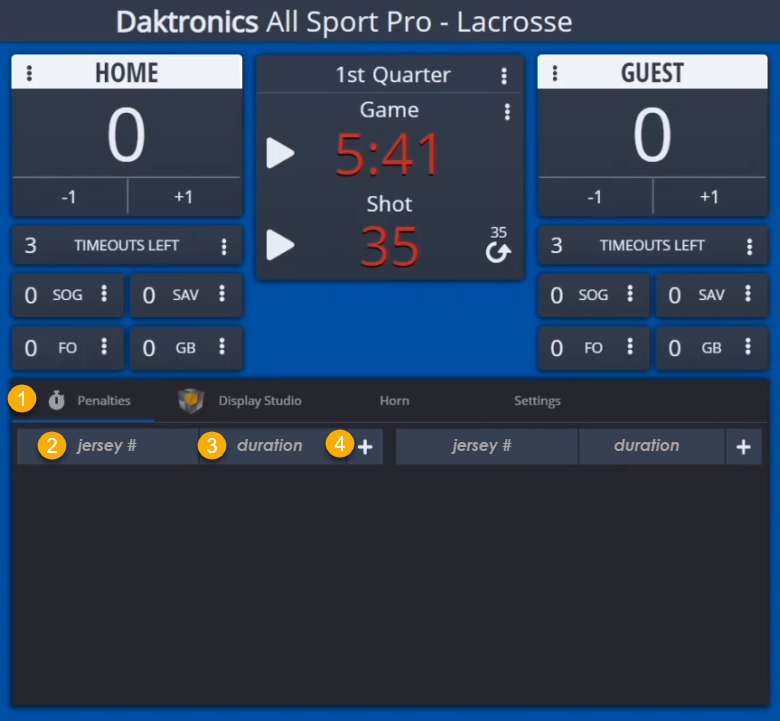Viewport: 780px width, 721px height.
Task: Open the Game clock options menu
Action: [507, 111]
